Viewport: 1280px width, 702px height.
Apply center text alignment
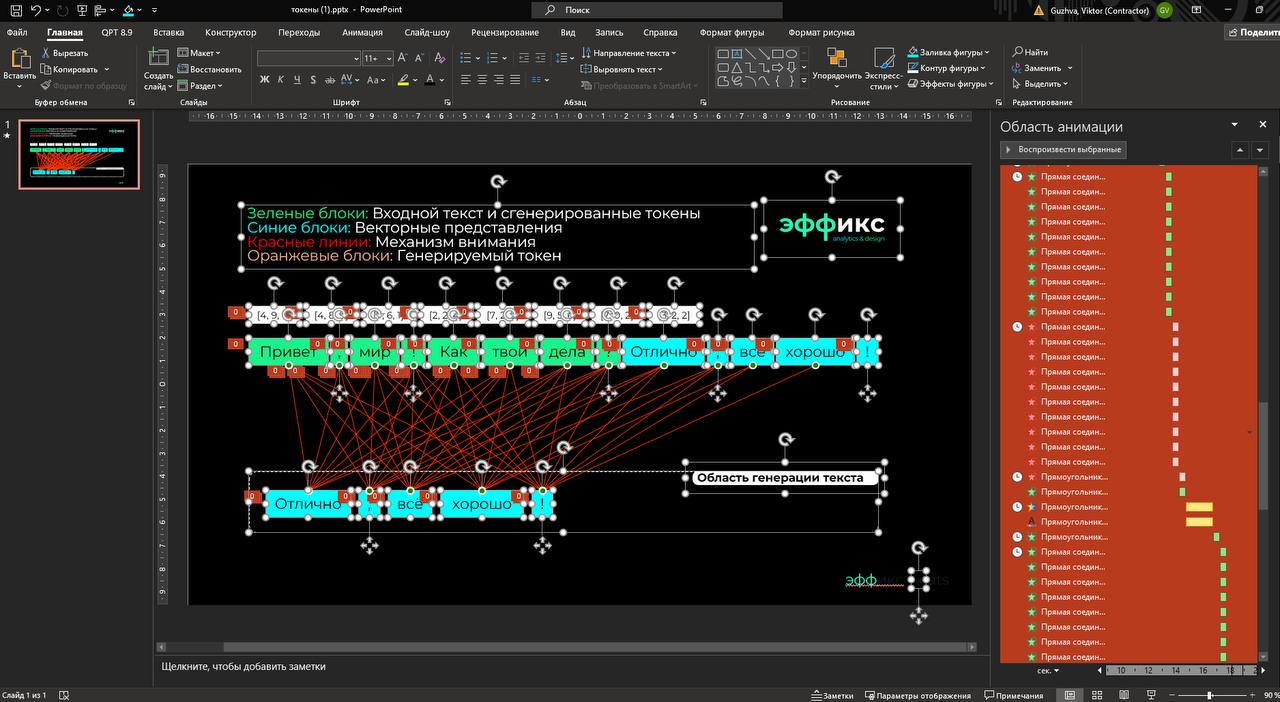click(483, 80)
